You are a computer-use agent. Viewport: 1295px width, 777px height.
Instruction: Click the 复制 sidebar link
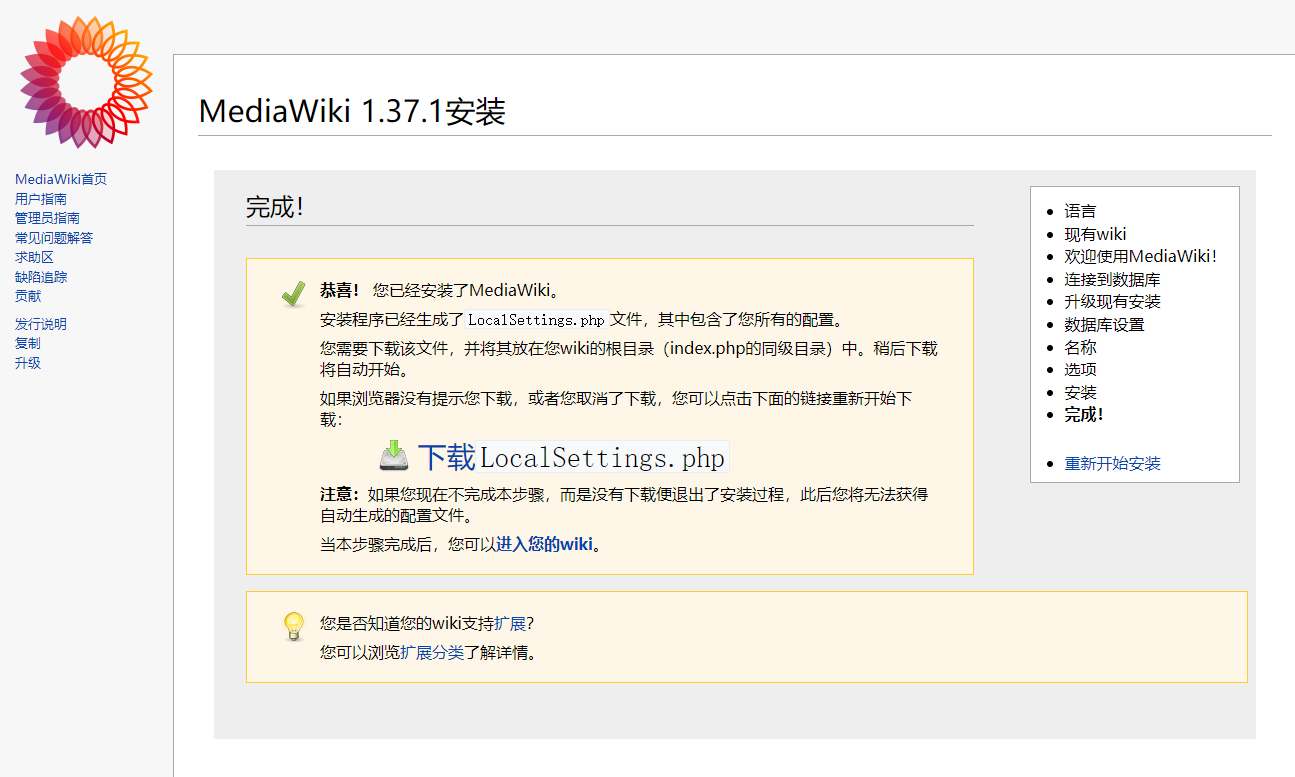tap(28, 343)
